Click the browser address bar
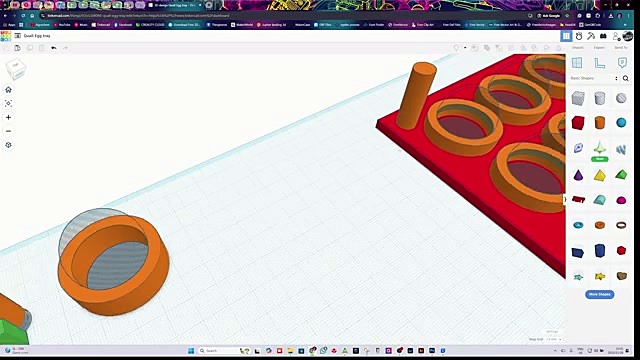The height and width of the screenshot is (360, 640). (282, 16)
